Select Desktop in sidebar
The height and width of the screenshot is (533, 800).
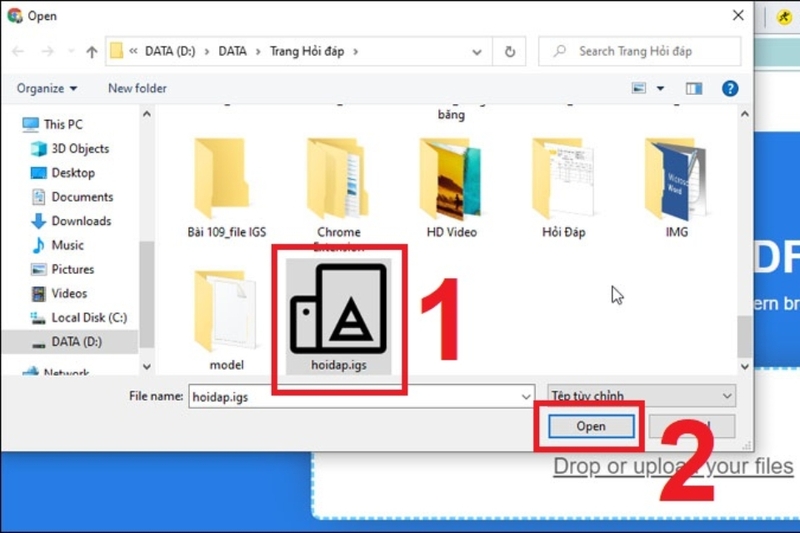[x=63, y=173]
